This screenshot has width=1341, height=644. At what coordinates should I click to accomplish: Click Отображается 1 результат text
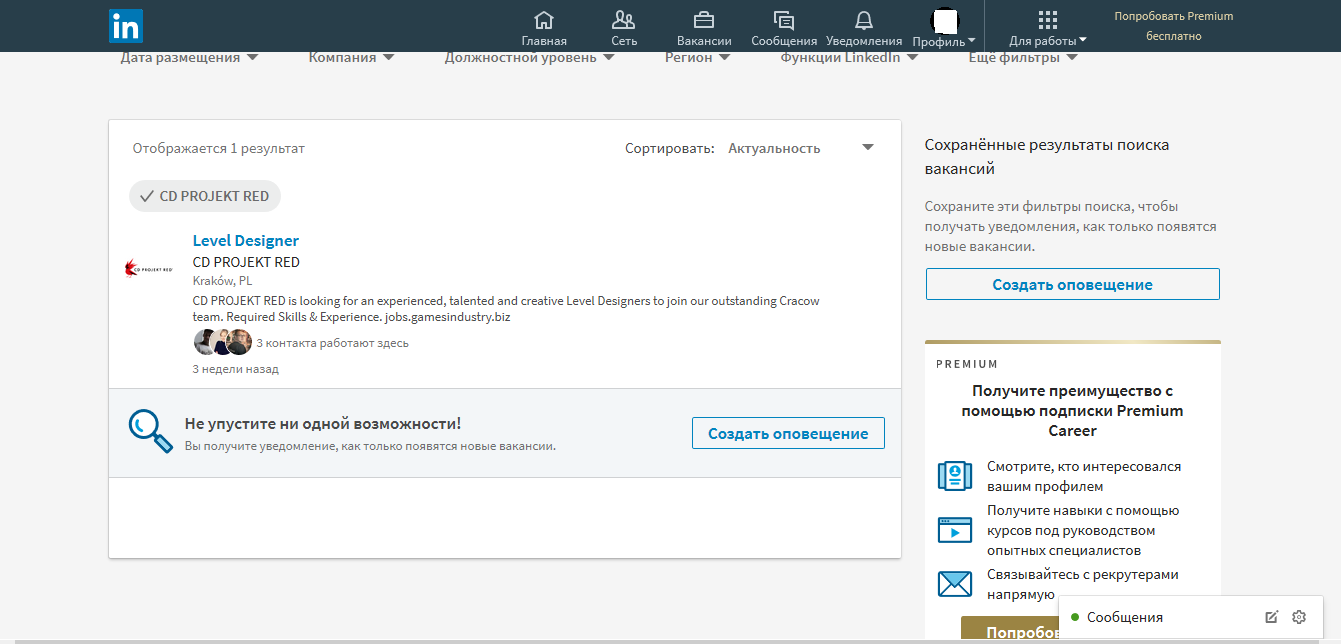219,148
